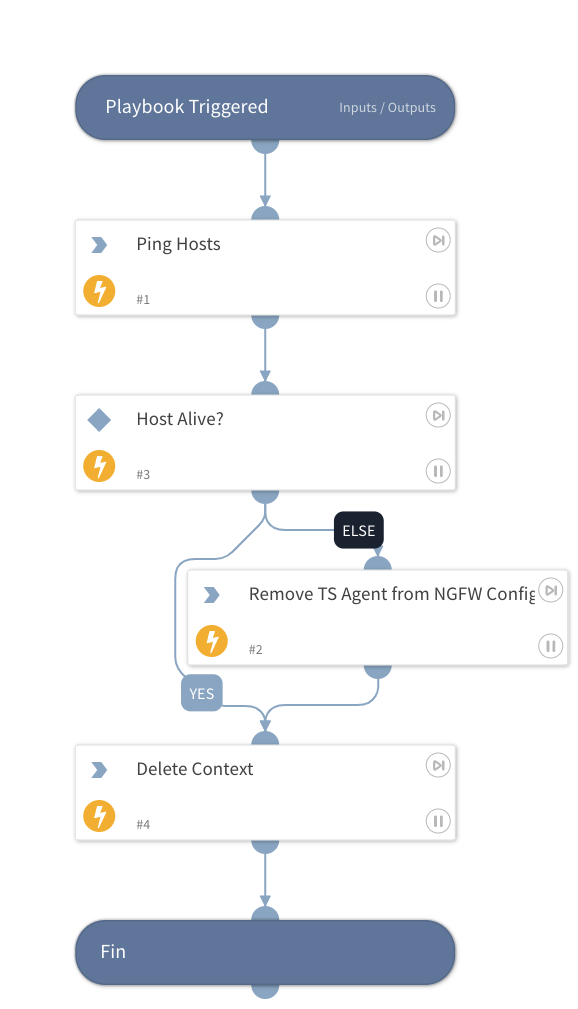This screenshot has height=1009, width=578.
Task: Click the blue arrow icon on Remove TS Agent task
Action: pos(212,594)
